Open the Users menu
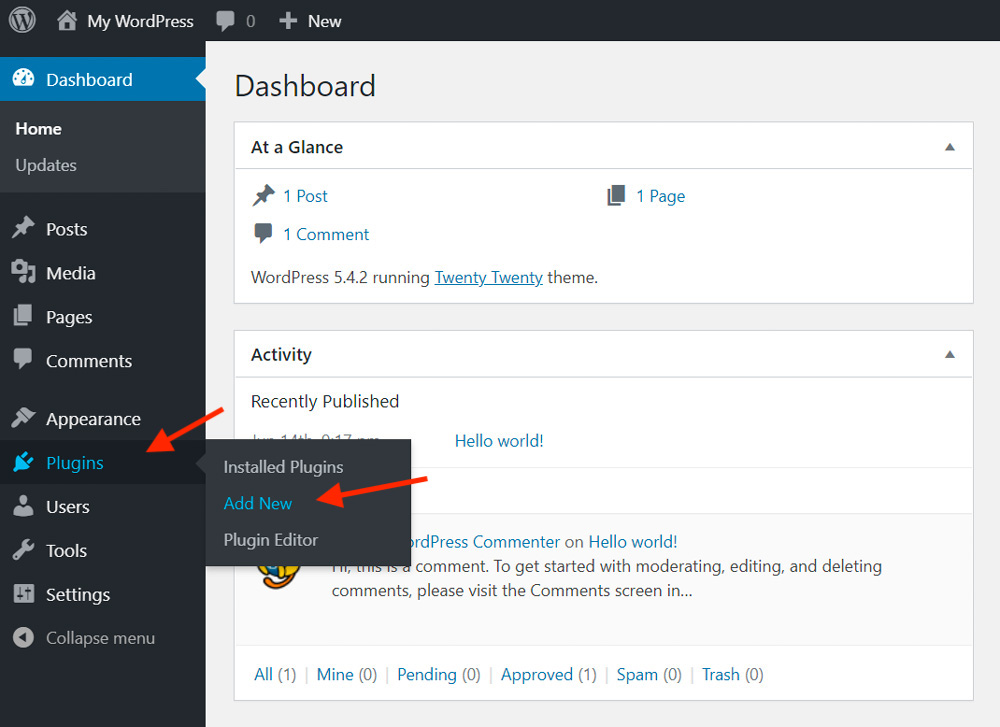This screenshot has height=727, width=1000. coord(68,507)
